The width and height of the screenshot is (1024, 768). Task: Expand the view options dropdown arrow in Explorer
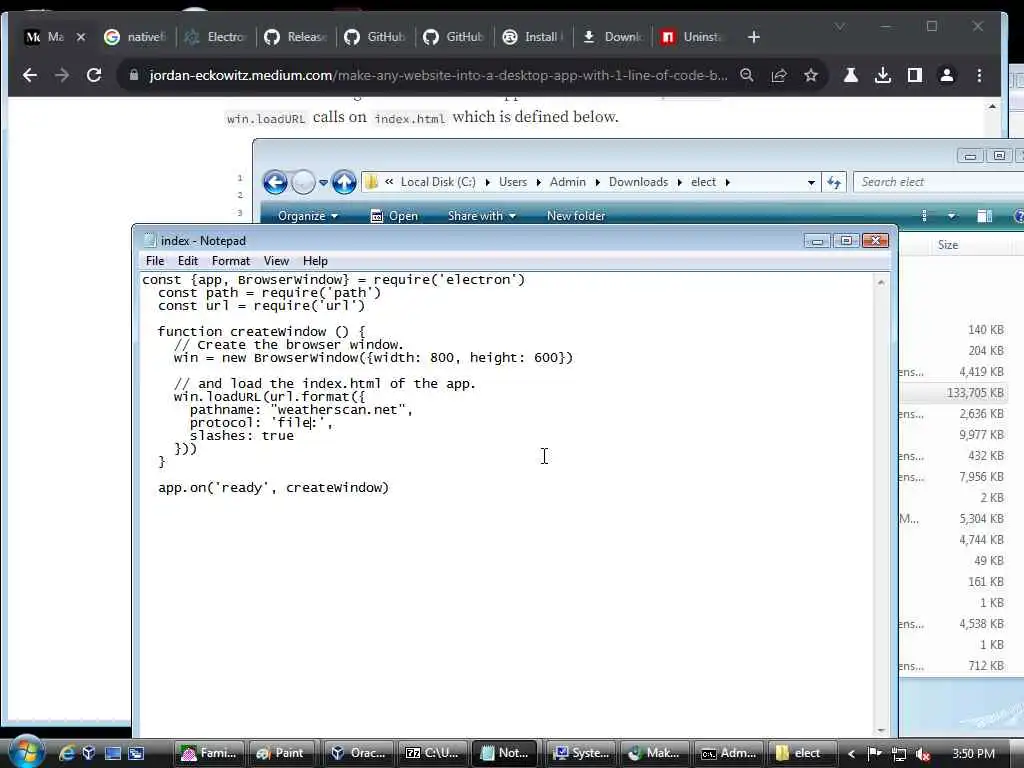[952, 216]
